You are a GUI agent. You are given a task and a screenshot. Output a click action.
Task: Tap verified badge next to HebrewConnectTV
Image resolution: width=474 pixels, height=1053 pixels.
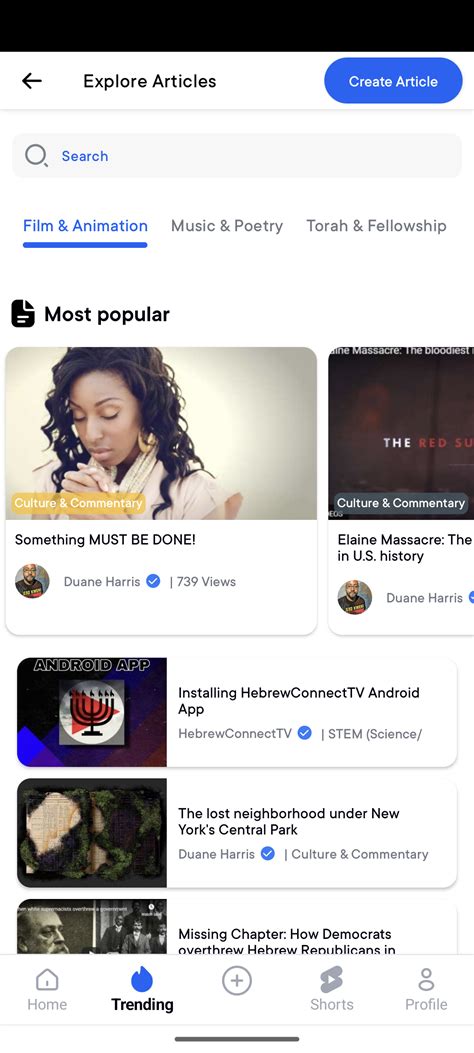[304, 733]
